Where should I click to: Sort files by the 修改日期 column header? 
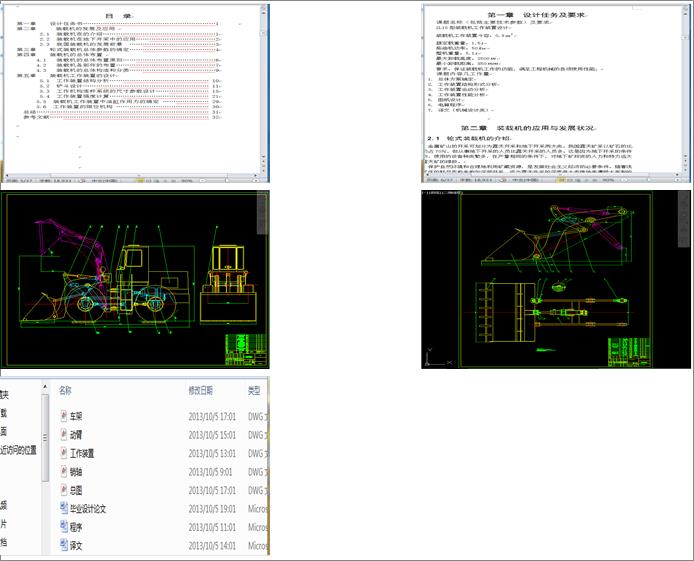[200, 390]
